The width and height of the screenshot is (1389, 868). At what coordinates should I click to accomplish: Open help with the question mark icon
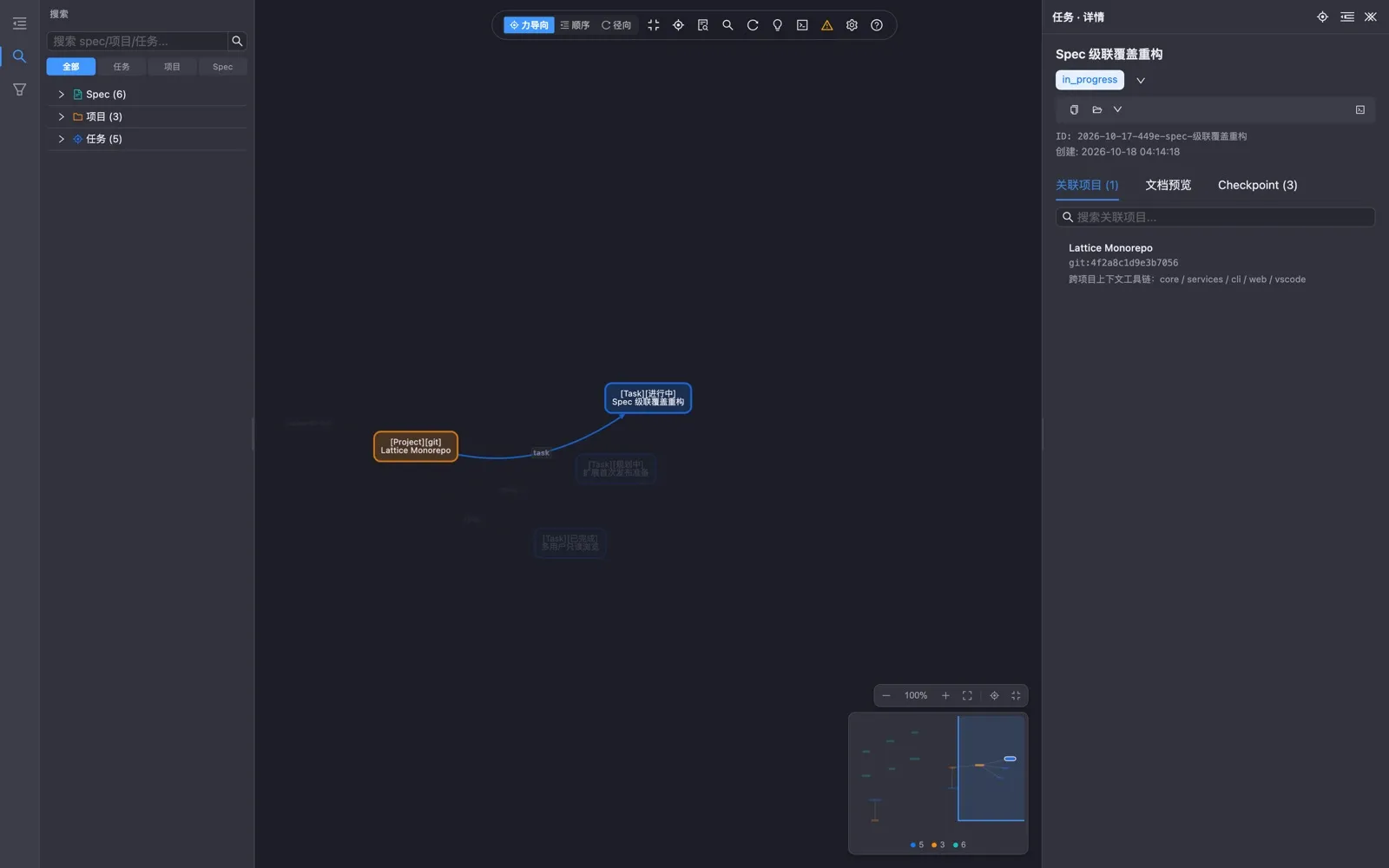877,25
